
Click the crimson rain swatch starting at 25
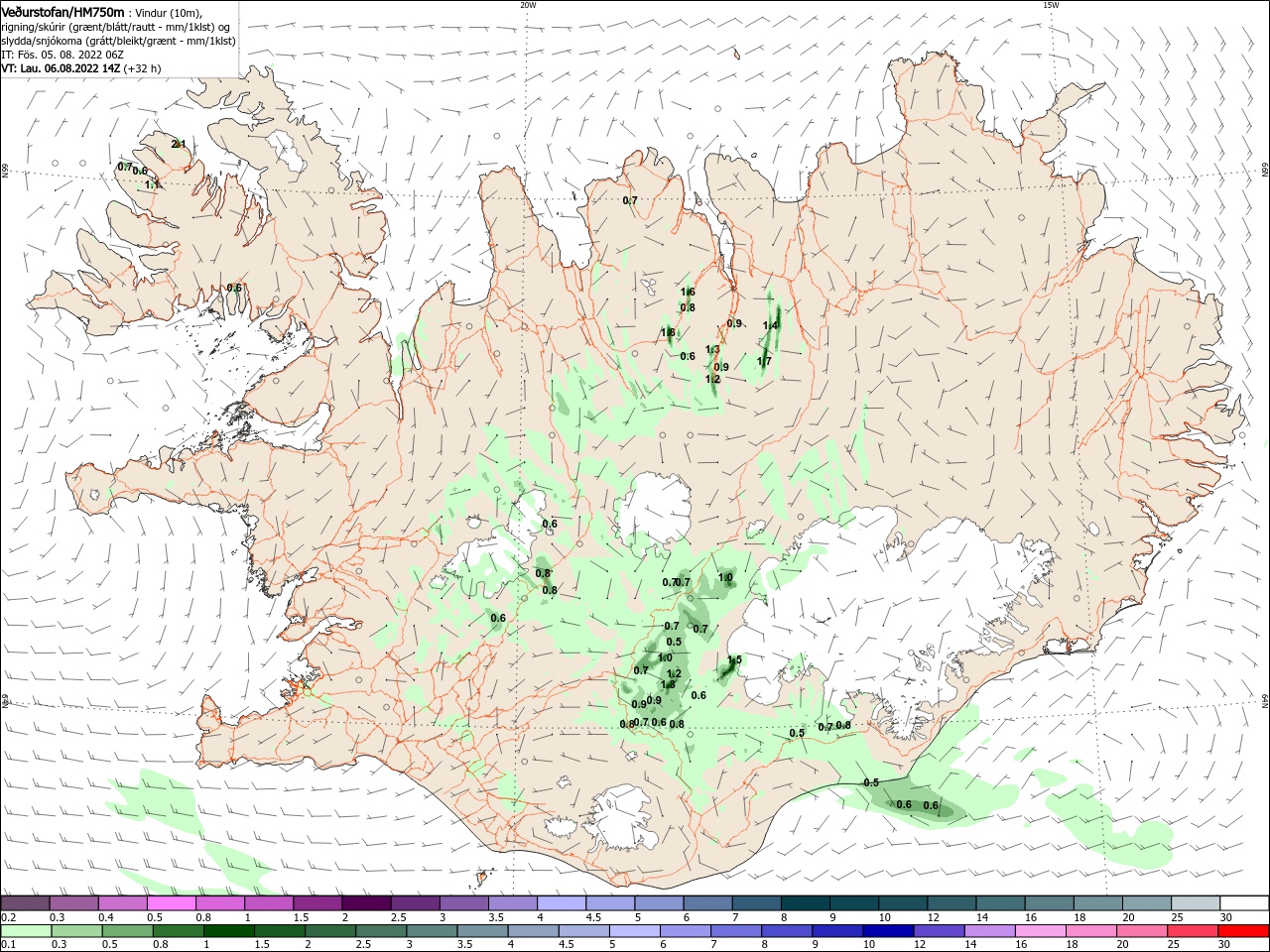1192,930
